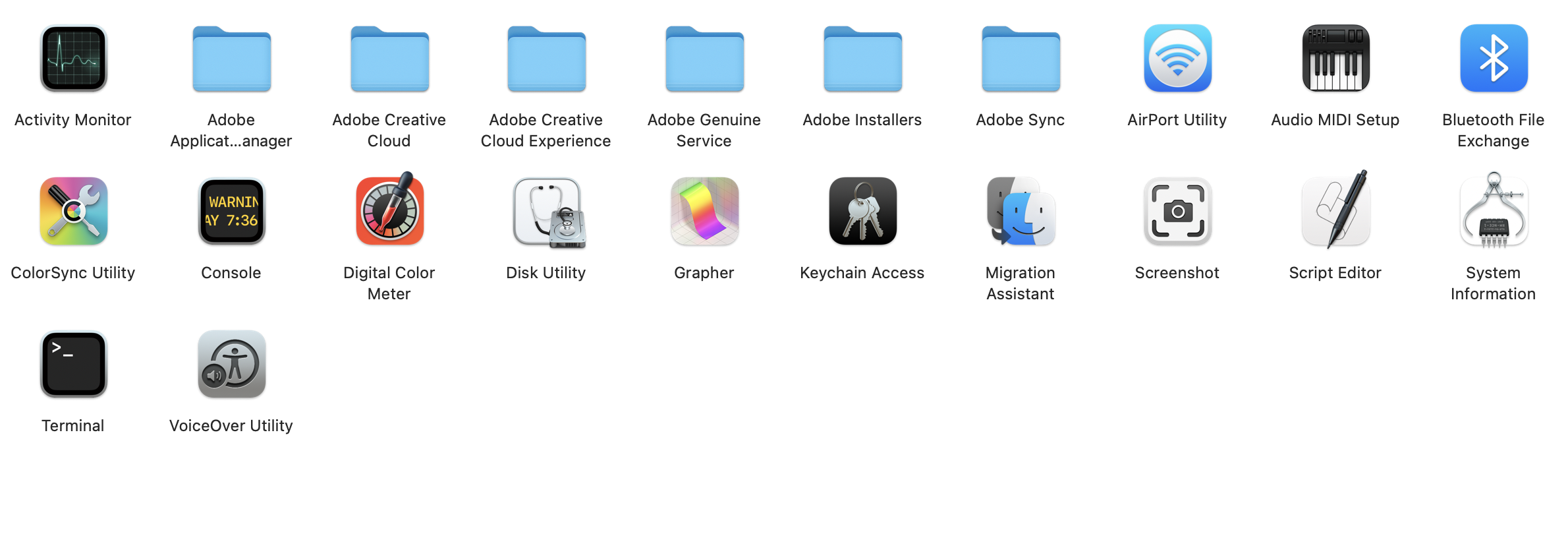The image size is (1568, 534).
Task: Select the Keychain Access keys icon
Action: click(x=863, y=211)
